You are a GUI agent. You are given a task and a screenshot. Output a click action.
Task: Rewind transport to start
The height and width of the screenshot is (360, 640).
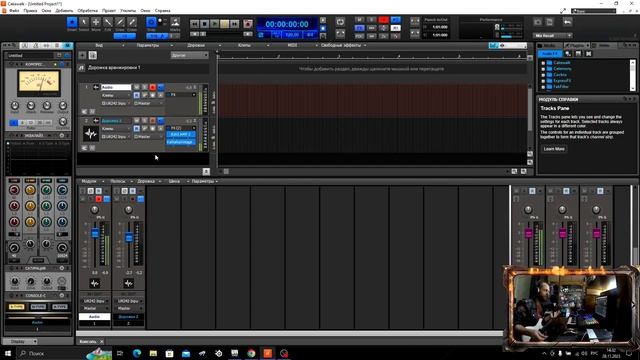pyautogui.click(x=195, y=24)
